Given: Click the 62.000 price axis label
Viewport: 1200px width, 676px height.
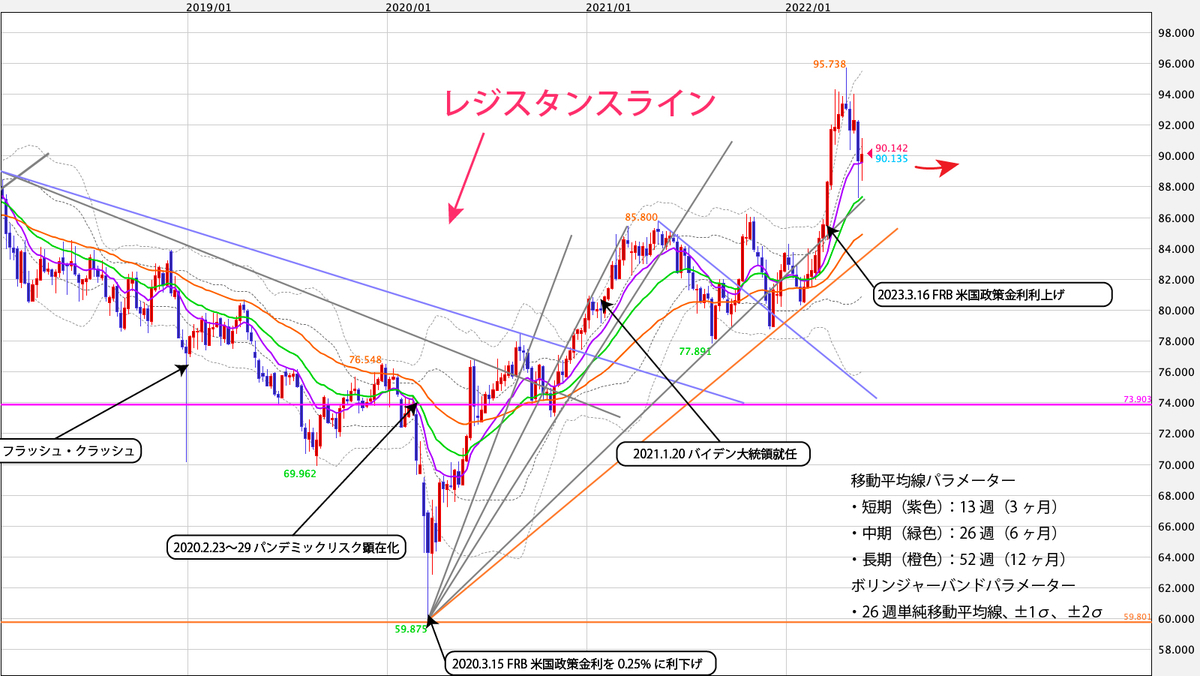Looking at the screenshot, I should click(x=1175, y=588).
